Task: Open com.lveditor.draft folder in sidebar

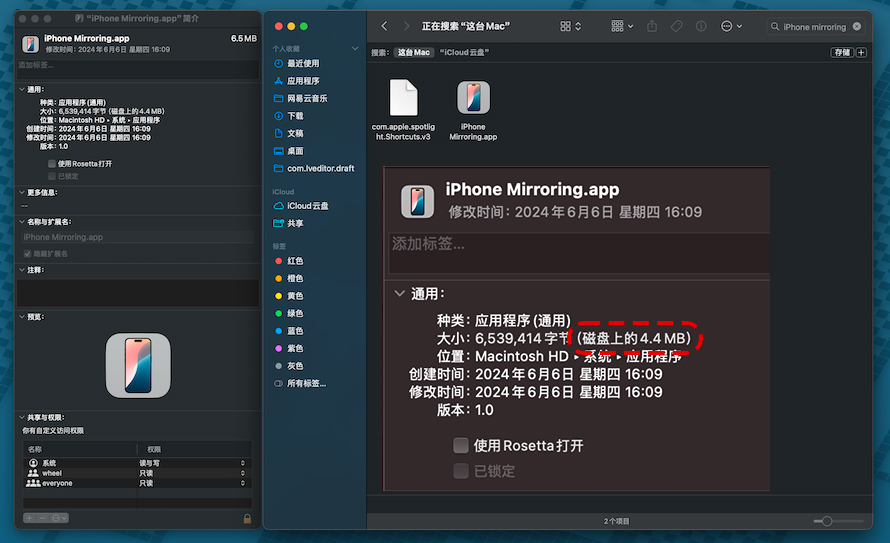Action: pyautogui.click(x=320, y=169)
